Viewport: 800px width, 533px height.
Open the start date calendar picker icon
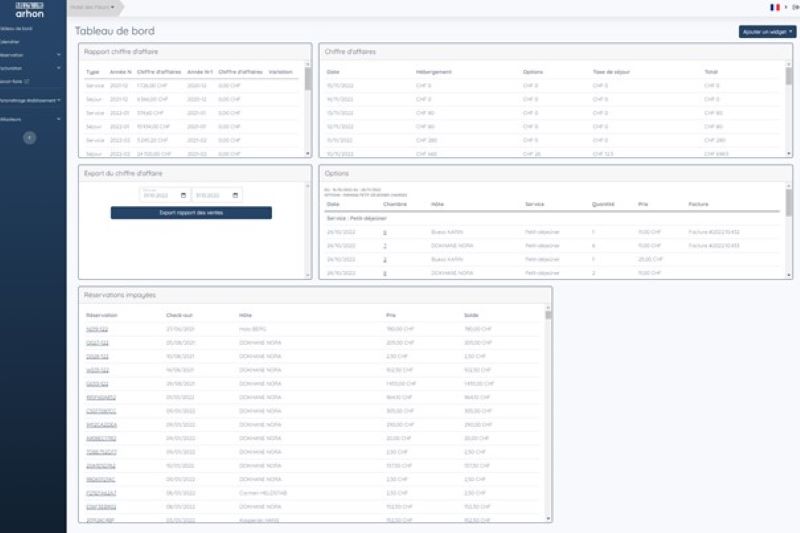point(183,195)
